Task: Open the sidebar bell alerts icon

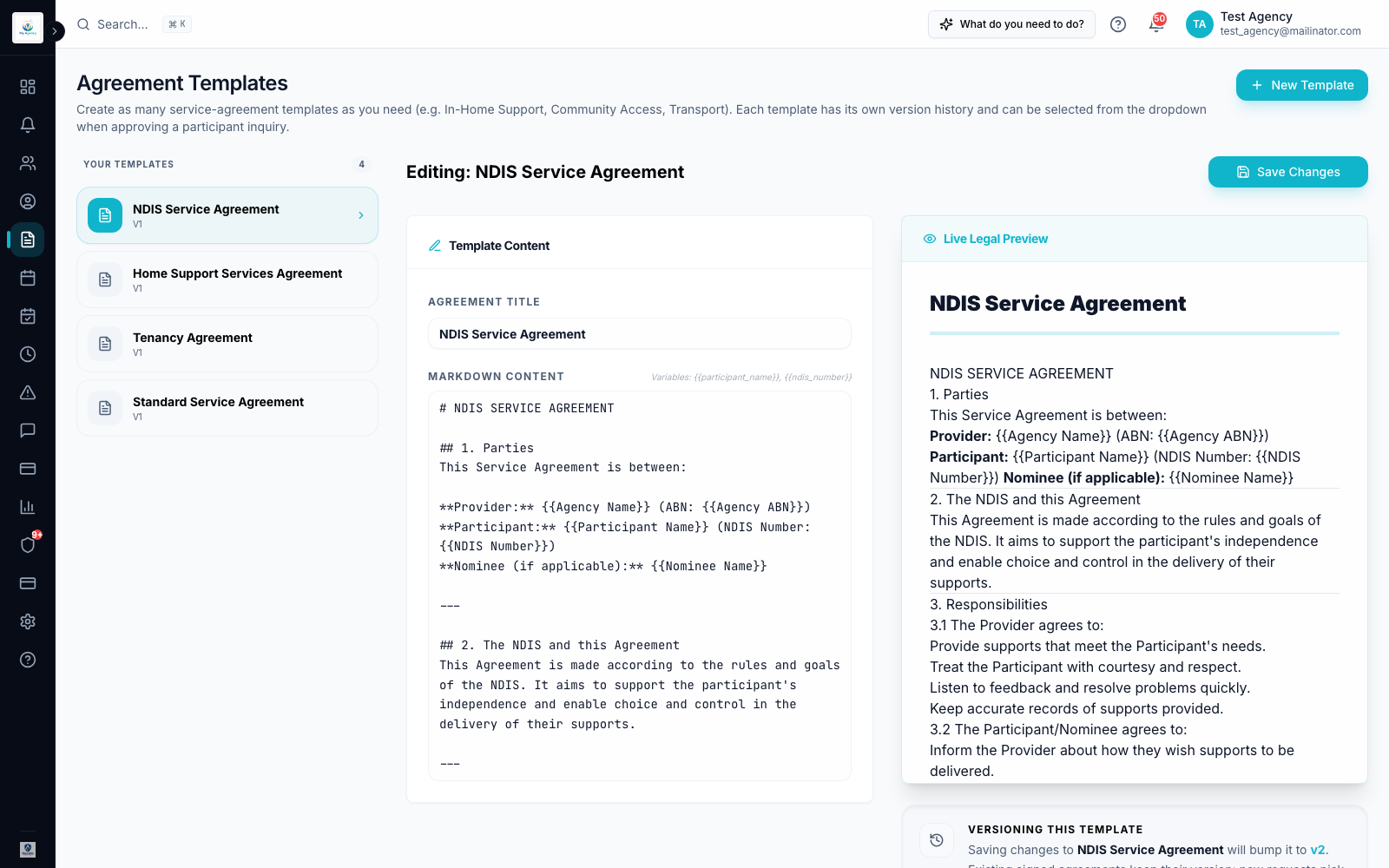Action: coord(28,125)
